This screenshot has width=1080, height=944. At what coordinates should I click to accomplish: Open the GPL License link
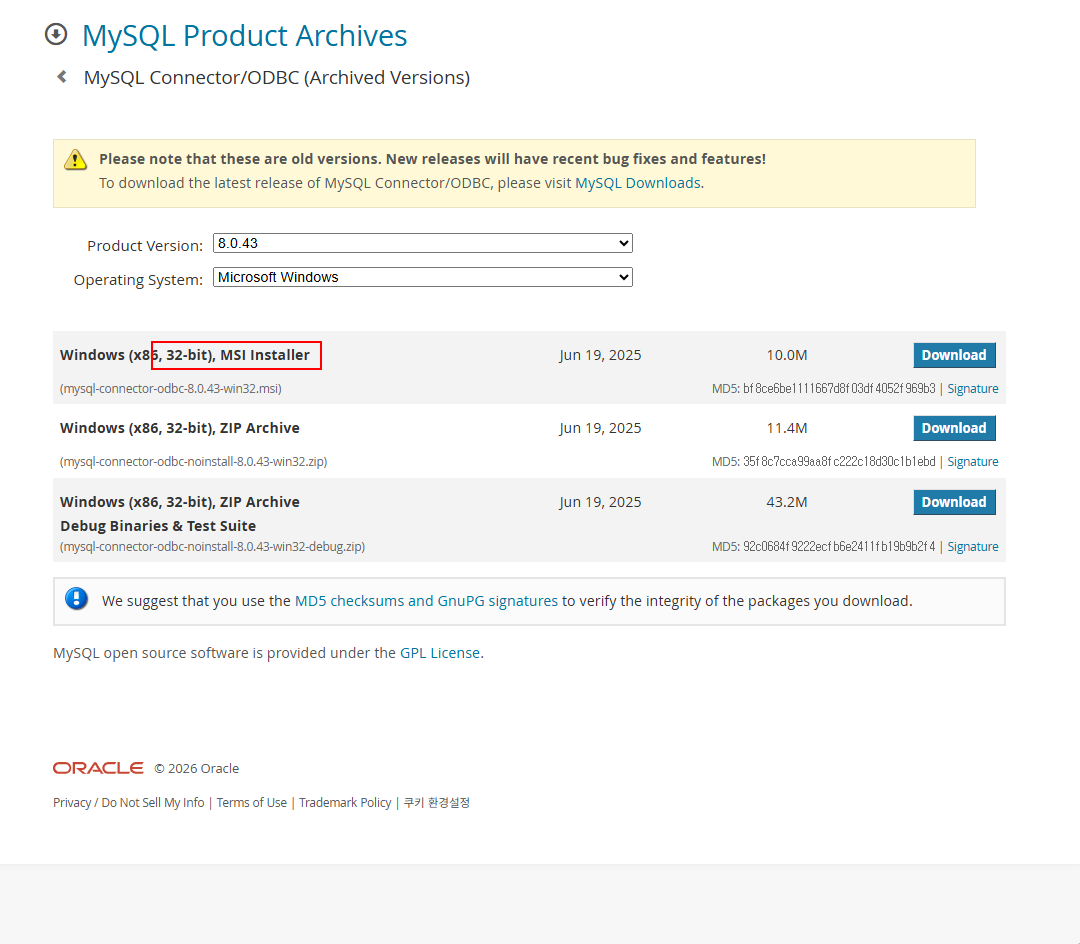440,653
